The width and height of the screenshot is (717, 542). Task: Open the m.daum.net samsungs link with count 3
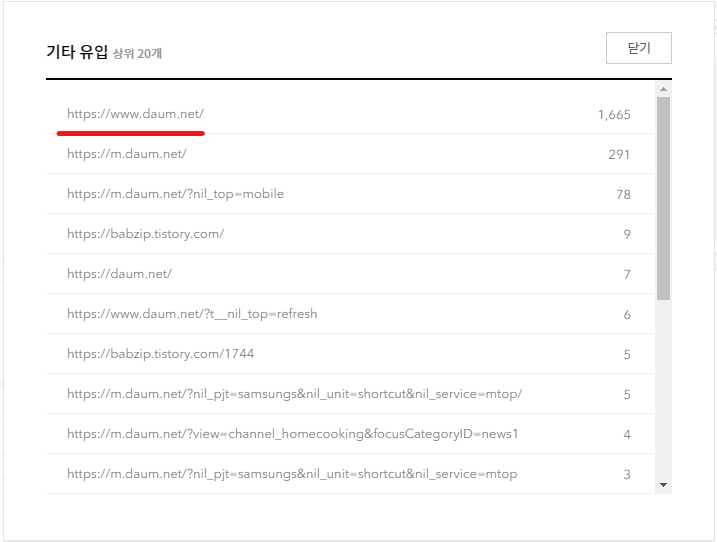click(x=292, y=474)
